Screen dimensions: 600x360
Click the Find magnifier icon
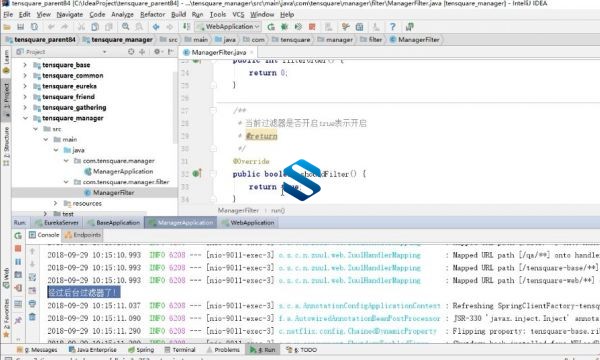coord(126,27)
